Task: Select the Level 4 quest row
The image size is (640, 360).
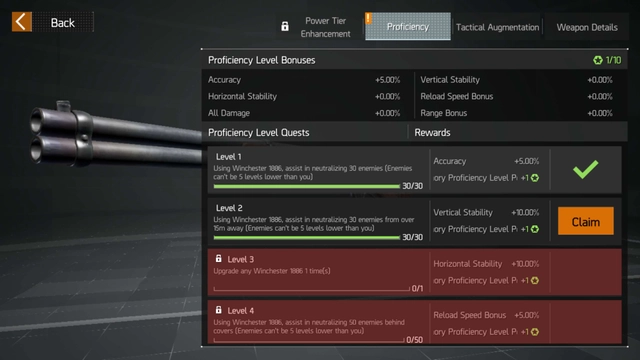Action: point(415,322)
